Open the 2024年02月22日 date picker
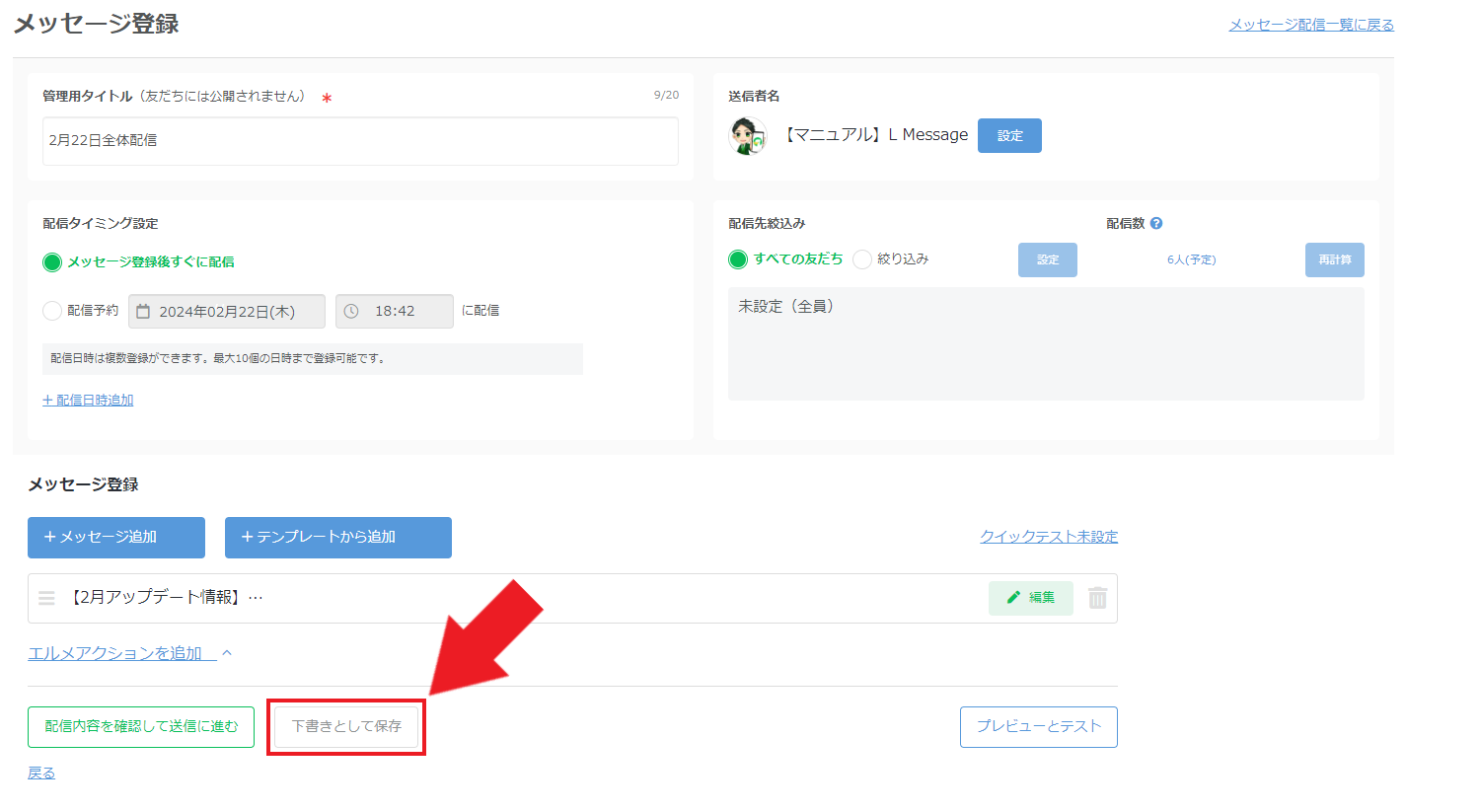 [227, 312]
